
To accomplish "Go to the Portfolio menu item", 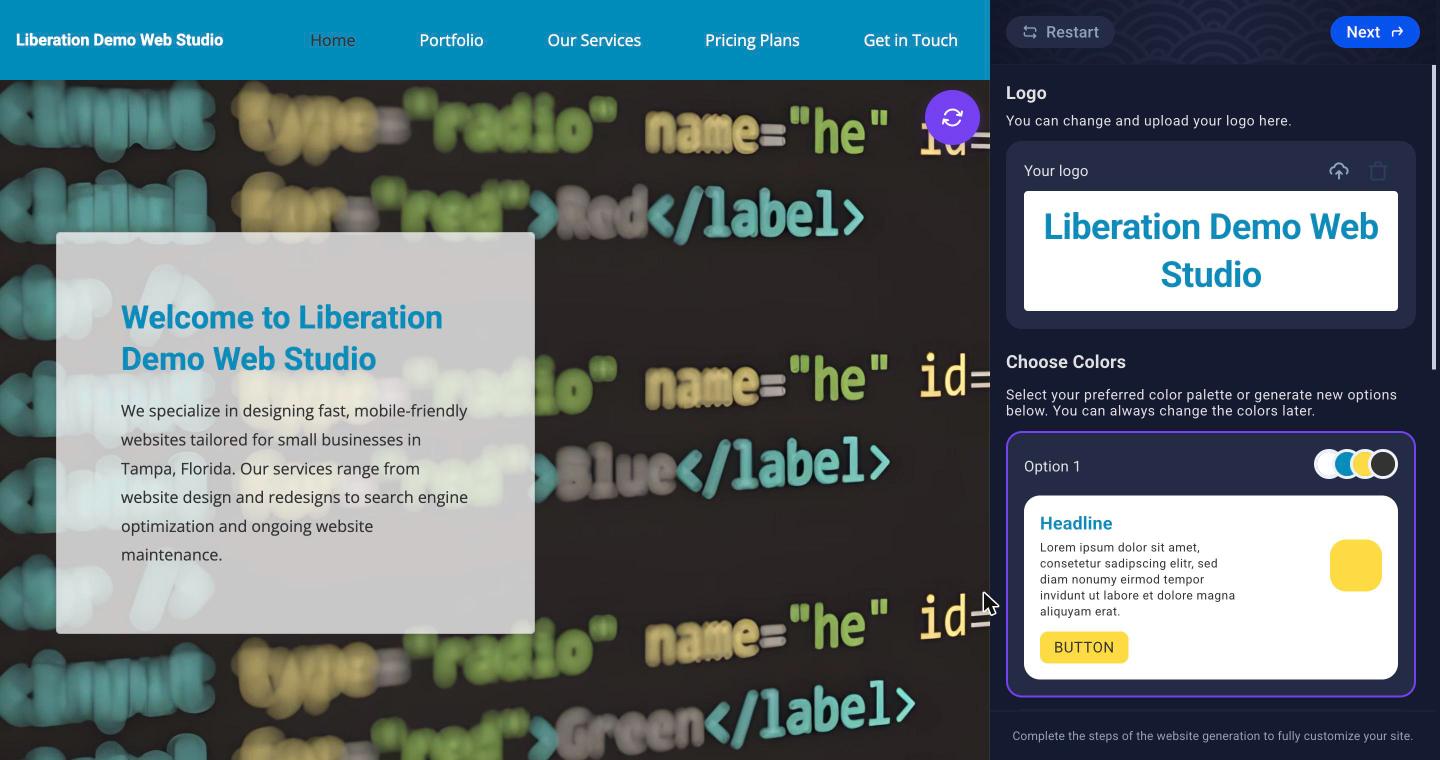I will pos(451,40).
